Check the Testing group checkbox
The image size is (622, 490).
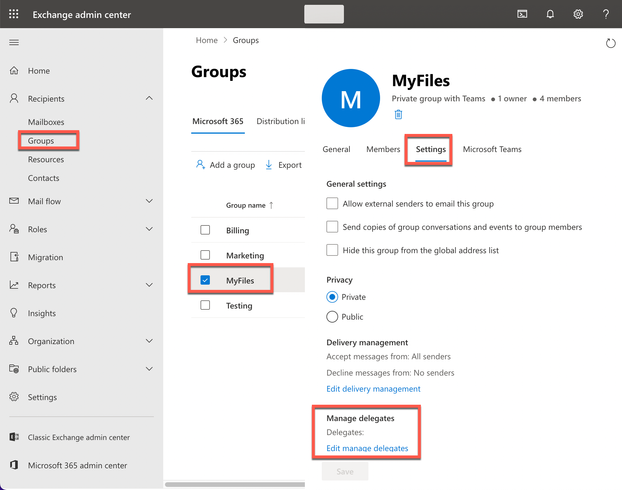coord(205,305)
